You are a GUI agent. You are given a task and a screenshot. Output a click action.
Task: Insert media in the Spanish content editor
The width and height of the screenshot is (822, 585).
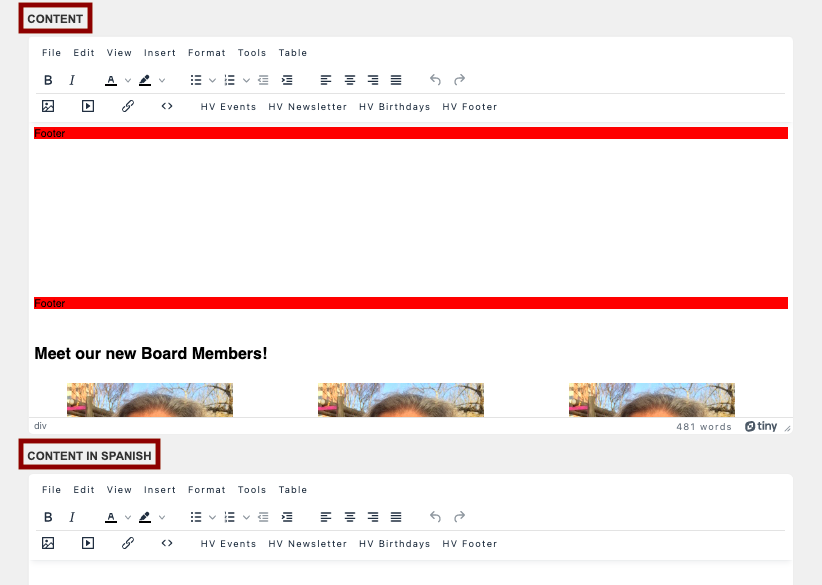pyautogui.click(x=88, y=544)
